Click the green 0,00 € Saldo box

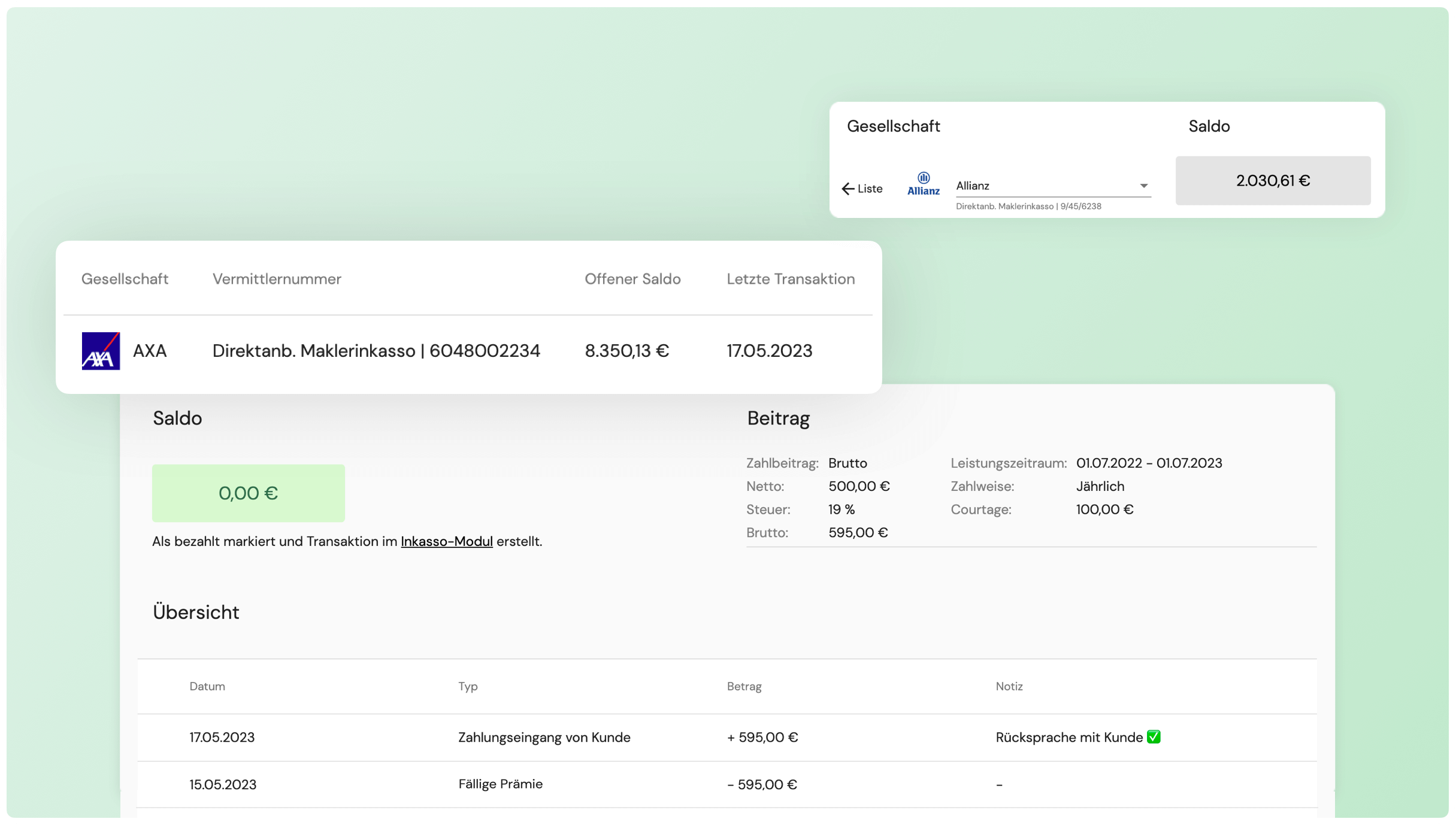pyautogui.click(x=248, y=493)
